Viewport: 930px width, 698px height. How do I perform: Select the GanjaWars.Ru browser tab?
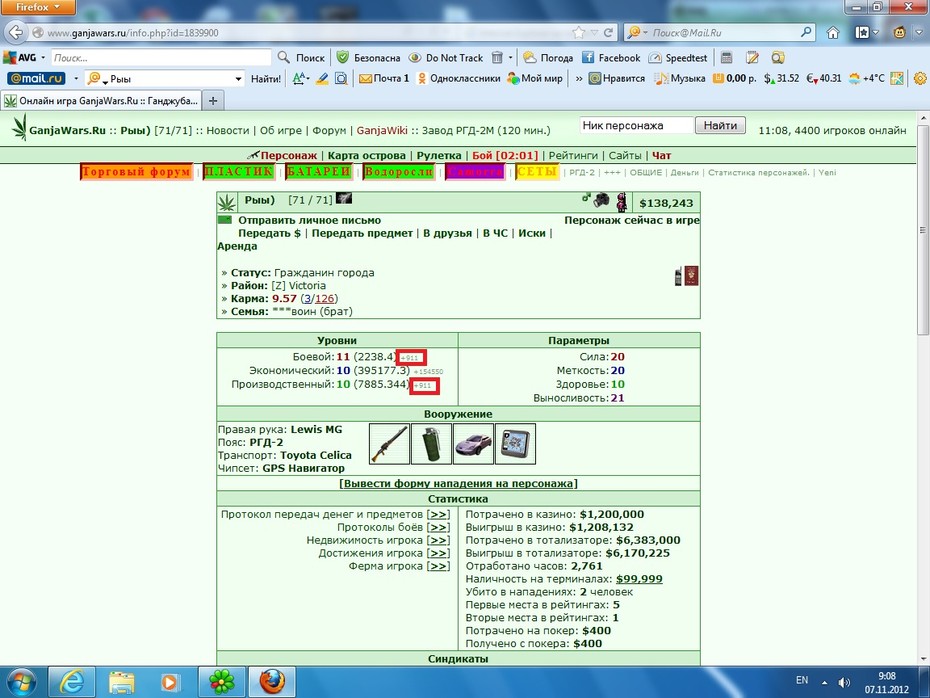point(101,101)
